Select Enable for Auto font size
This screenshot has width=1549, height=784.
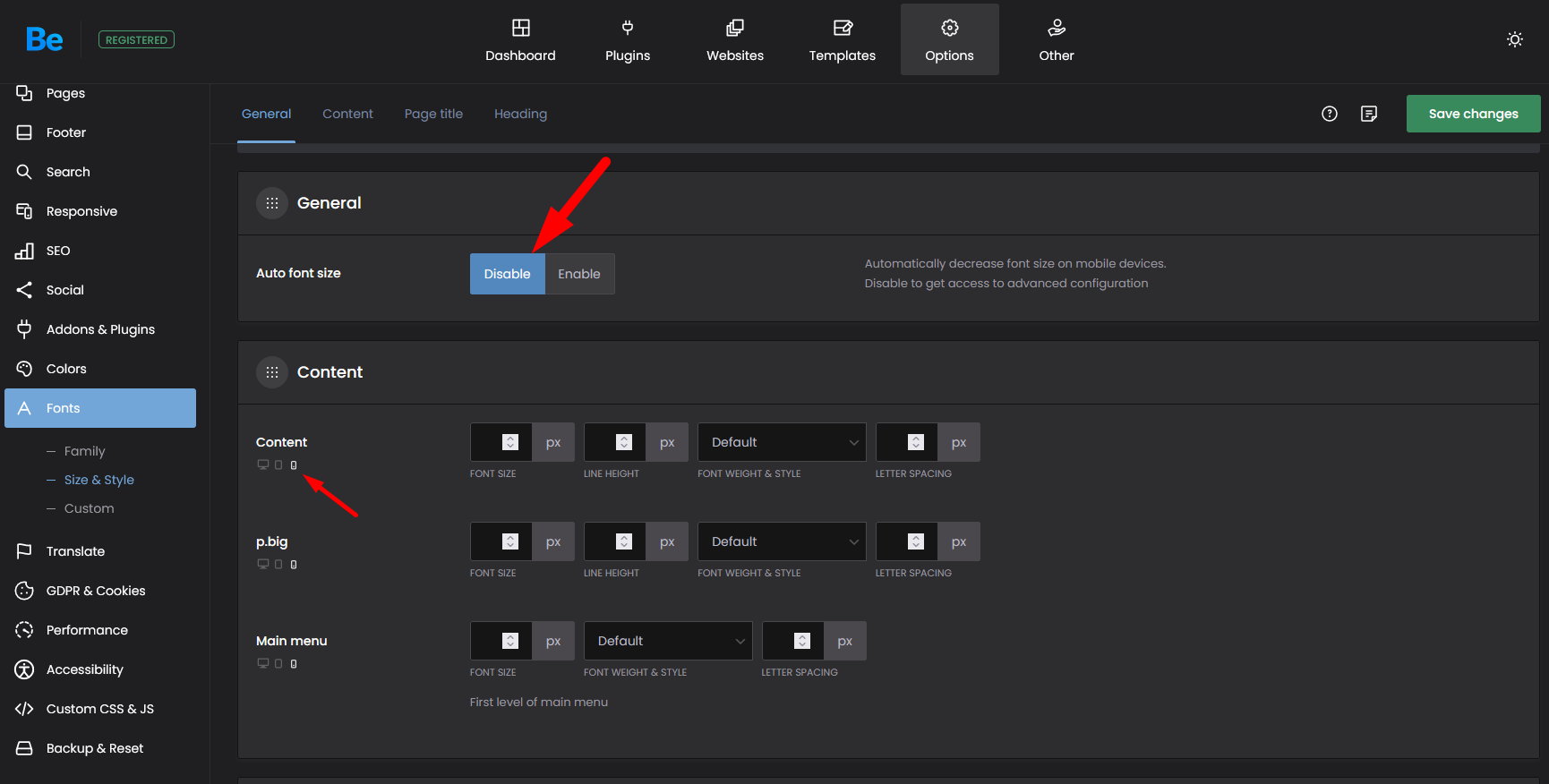(579, 274)
